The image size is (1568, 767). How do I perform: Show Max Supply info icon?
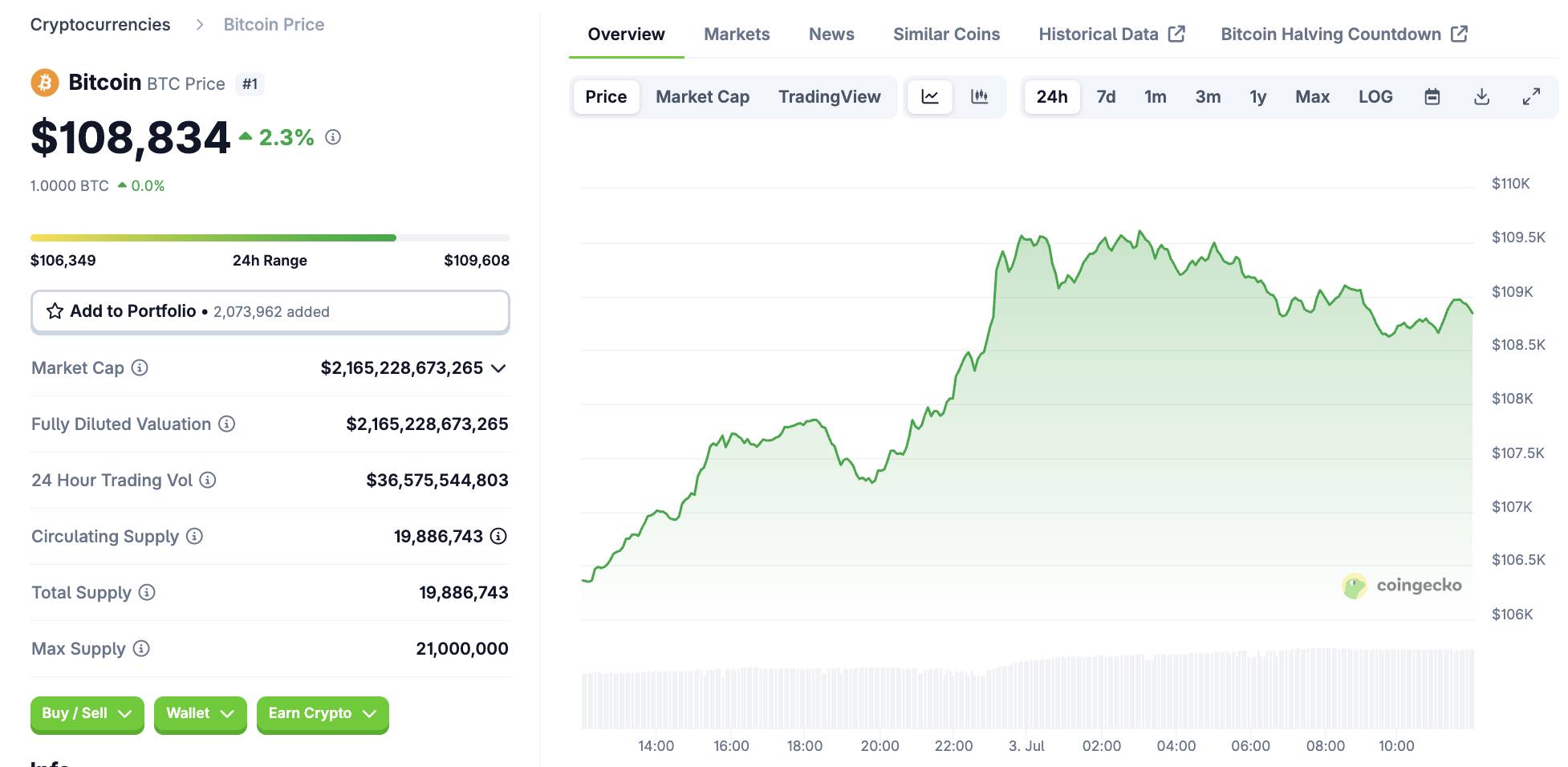141,648
